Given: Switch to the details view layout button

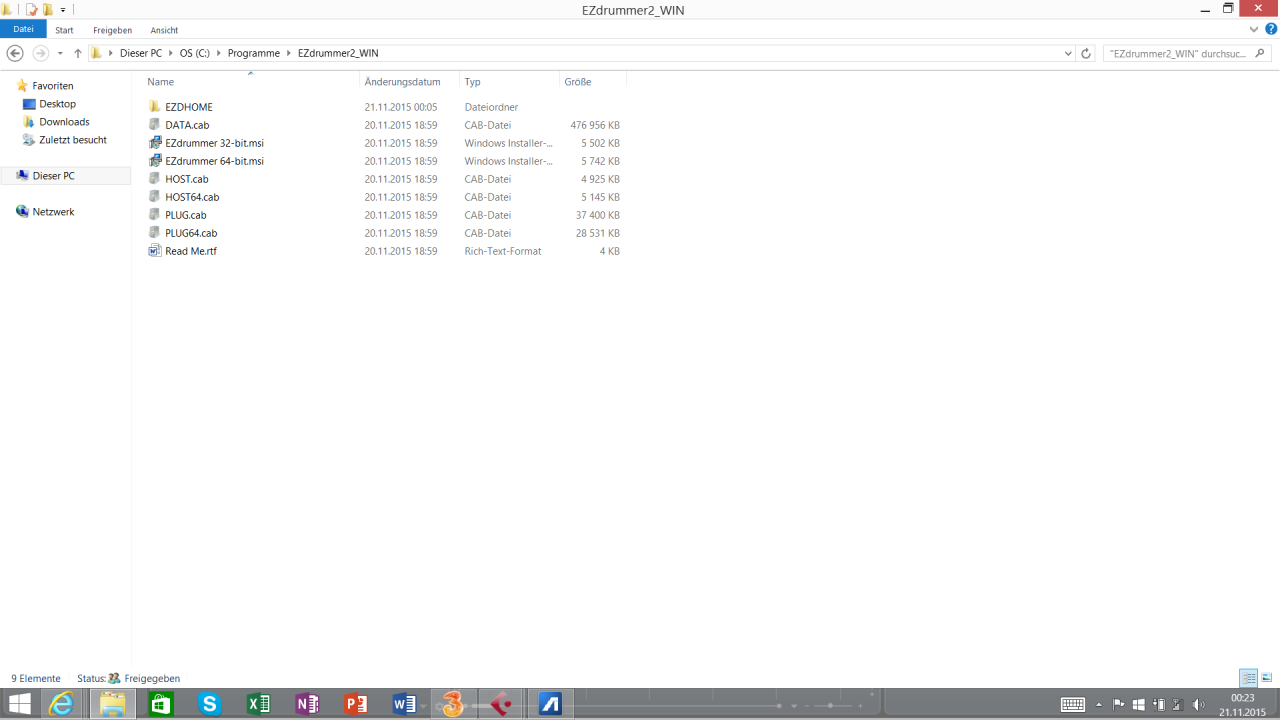Looking at the screenshot, I should (x=1248, y=678).
